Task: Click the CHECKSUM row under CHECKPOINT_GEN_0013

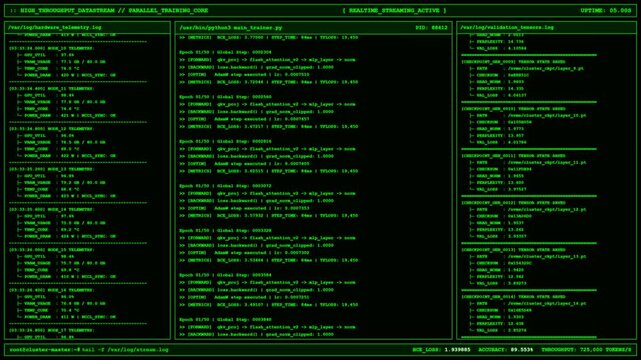Action: tap(501, 264)
